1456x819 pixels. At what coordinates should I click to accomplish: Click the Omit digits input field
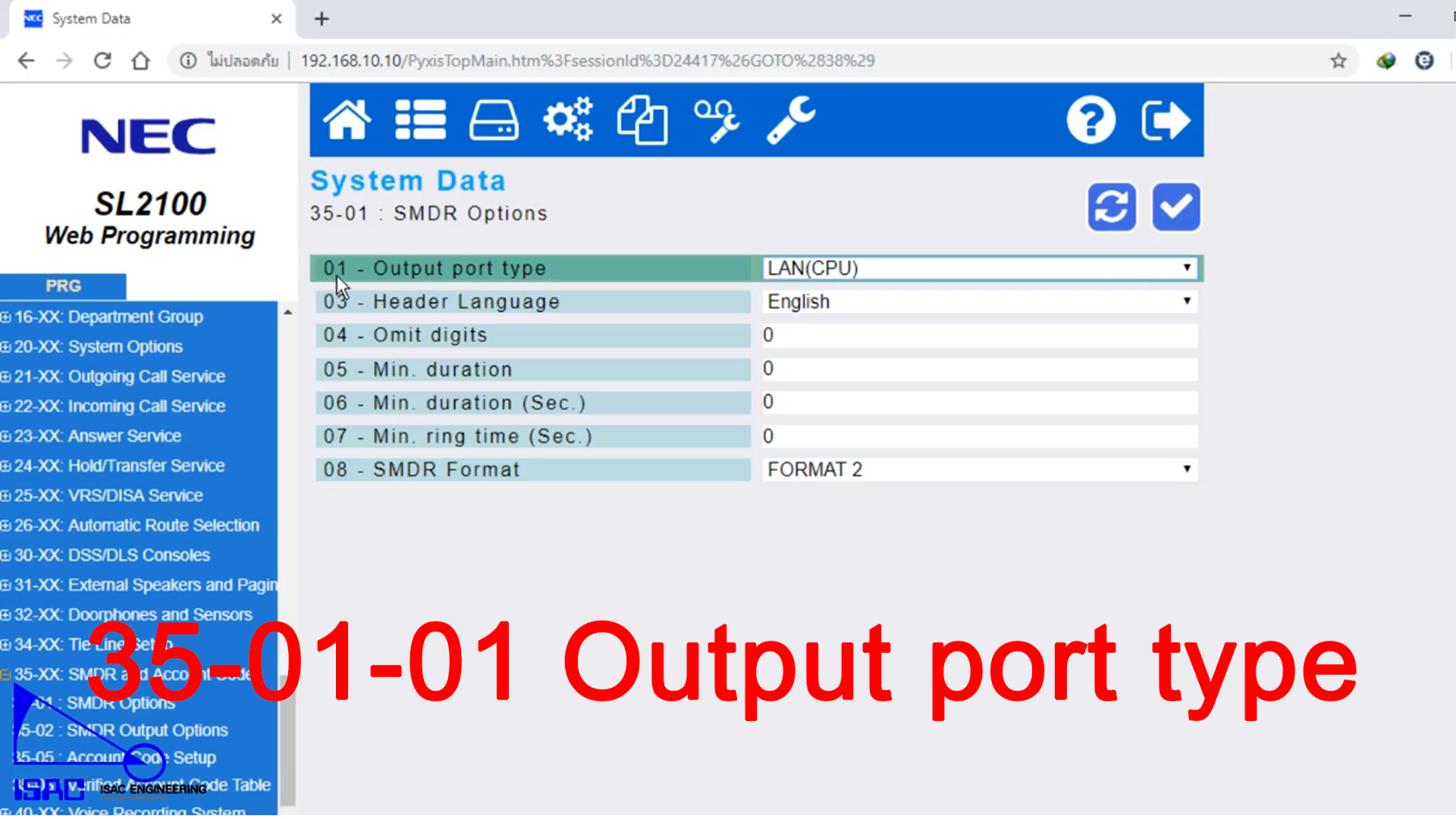coord(978,334)
